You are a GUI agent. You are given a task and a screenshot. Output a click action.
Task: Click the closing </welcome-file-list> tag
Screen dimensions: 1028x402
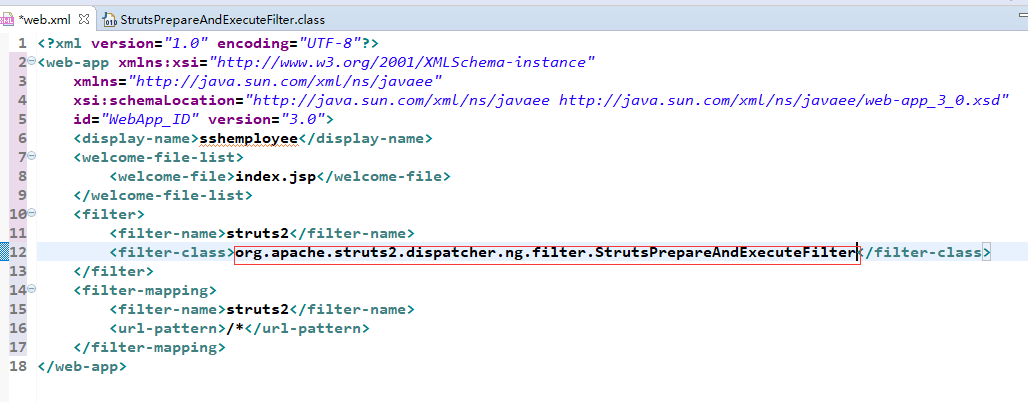pyautogui.click(x=163, y=195)
